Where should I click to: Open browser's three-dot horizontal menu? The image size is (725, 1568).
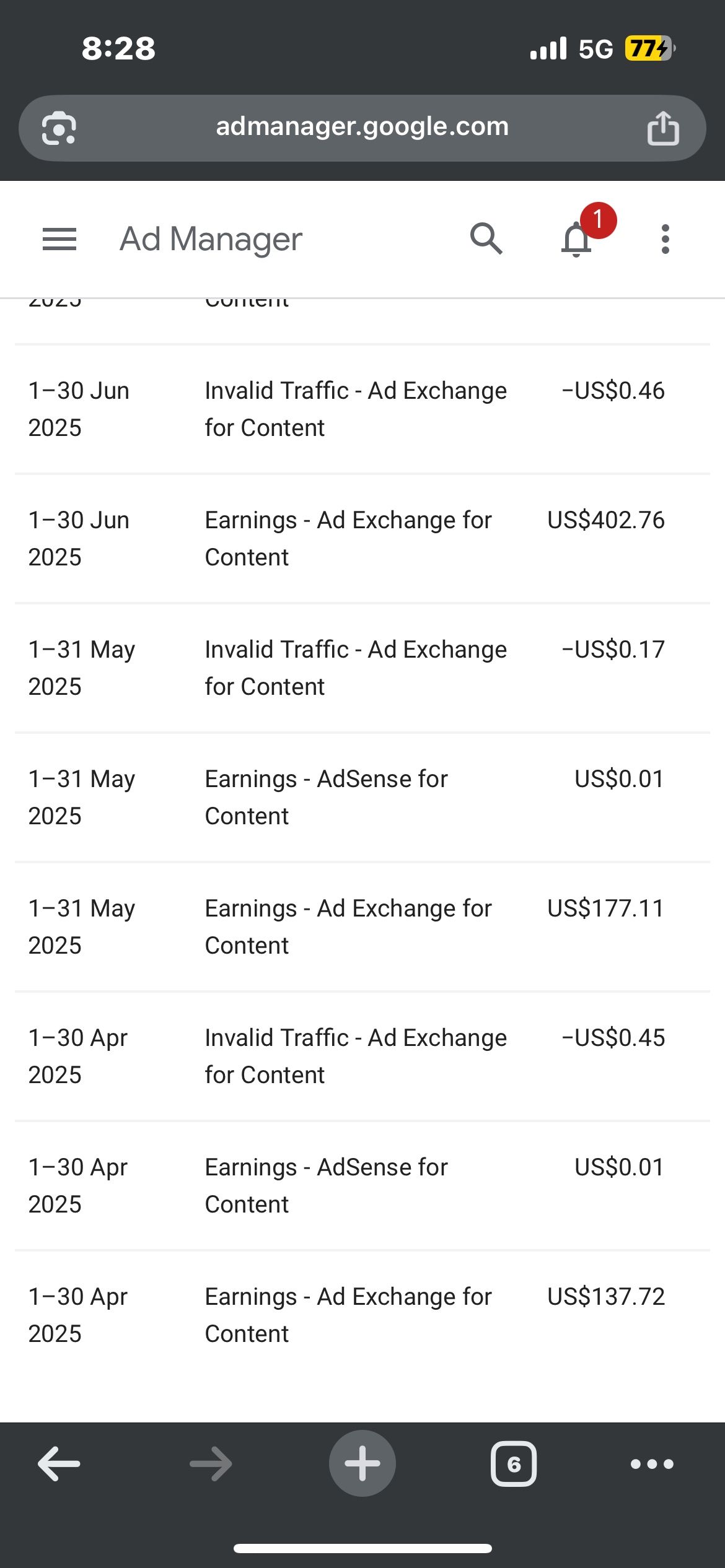click(651, 1463)
